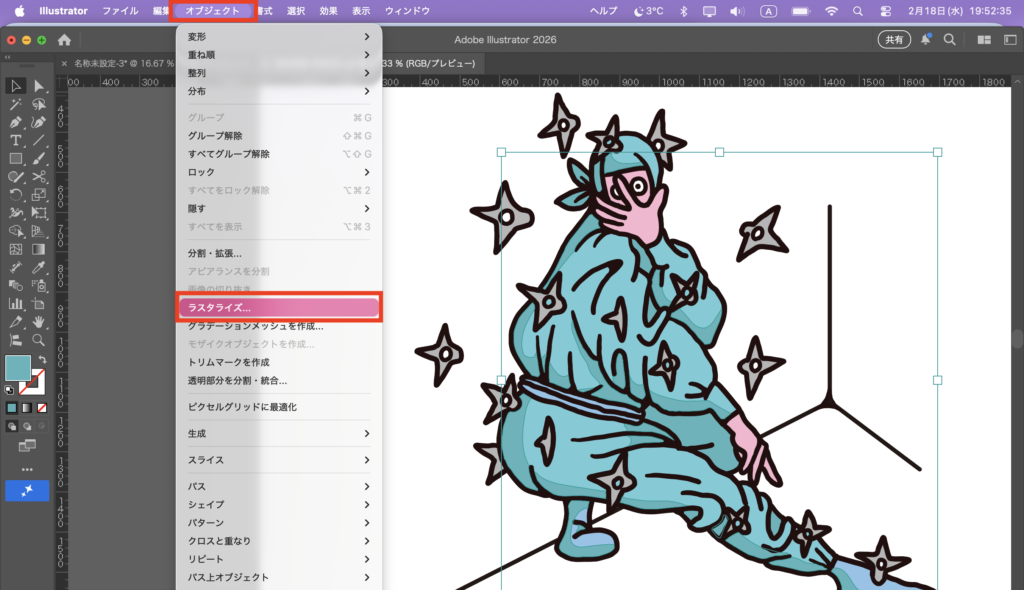Image resolution: width=1024 pixels, height=590 pixels.
Task: Set the None (no fill) mode box
Action: tap(41, 408)
